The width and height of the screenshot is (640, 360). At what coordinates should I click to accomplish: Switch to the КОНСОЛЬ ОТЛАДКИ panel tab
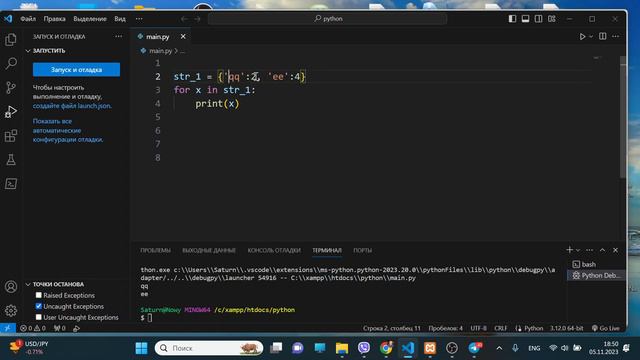click(274, 250)
